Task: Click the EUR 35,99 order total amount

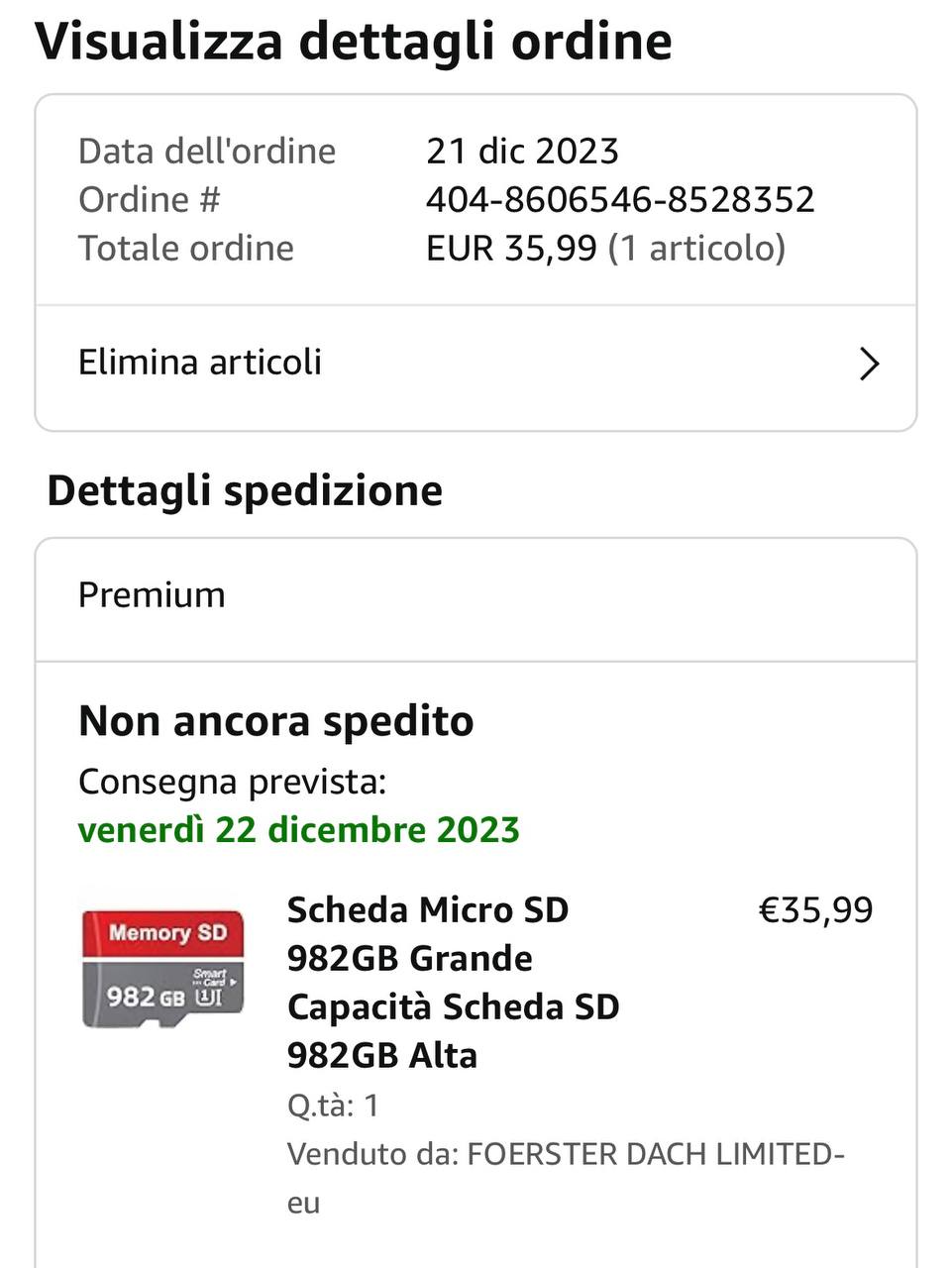Action: [511, 248]
